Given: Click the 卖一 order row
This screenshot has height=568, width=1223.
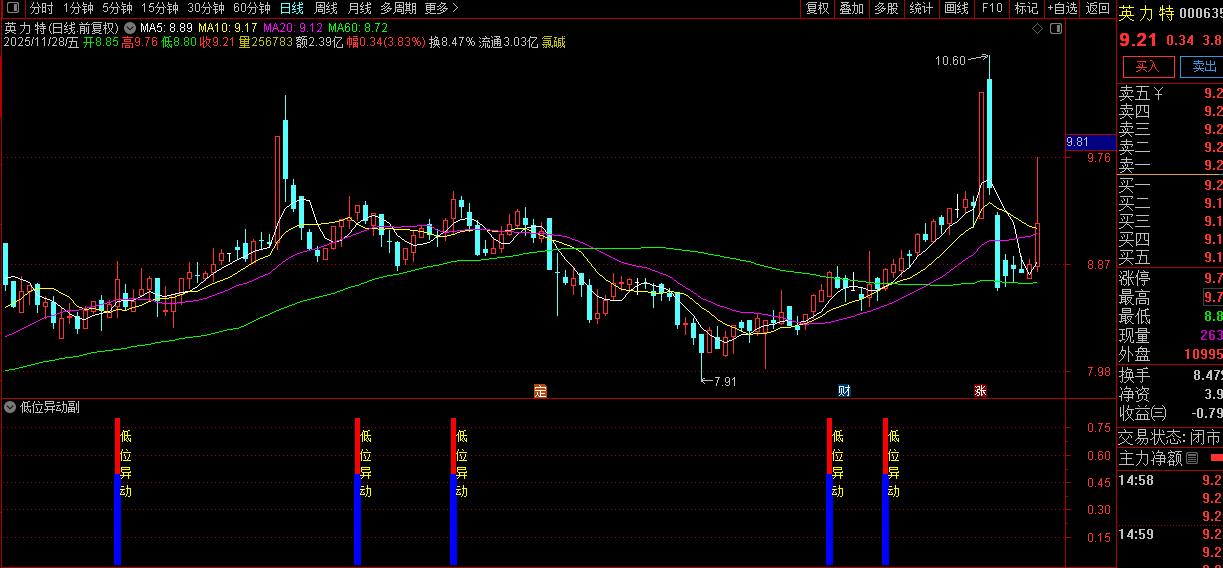Looking at the screenshot, I should [1170, 165].
